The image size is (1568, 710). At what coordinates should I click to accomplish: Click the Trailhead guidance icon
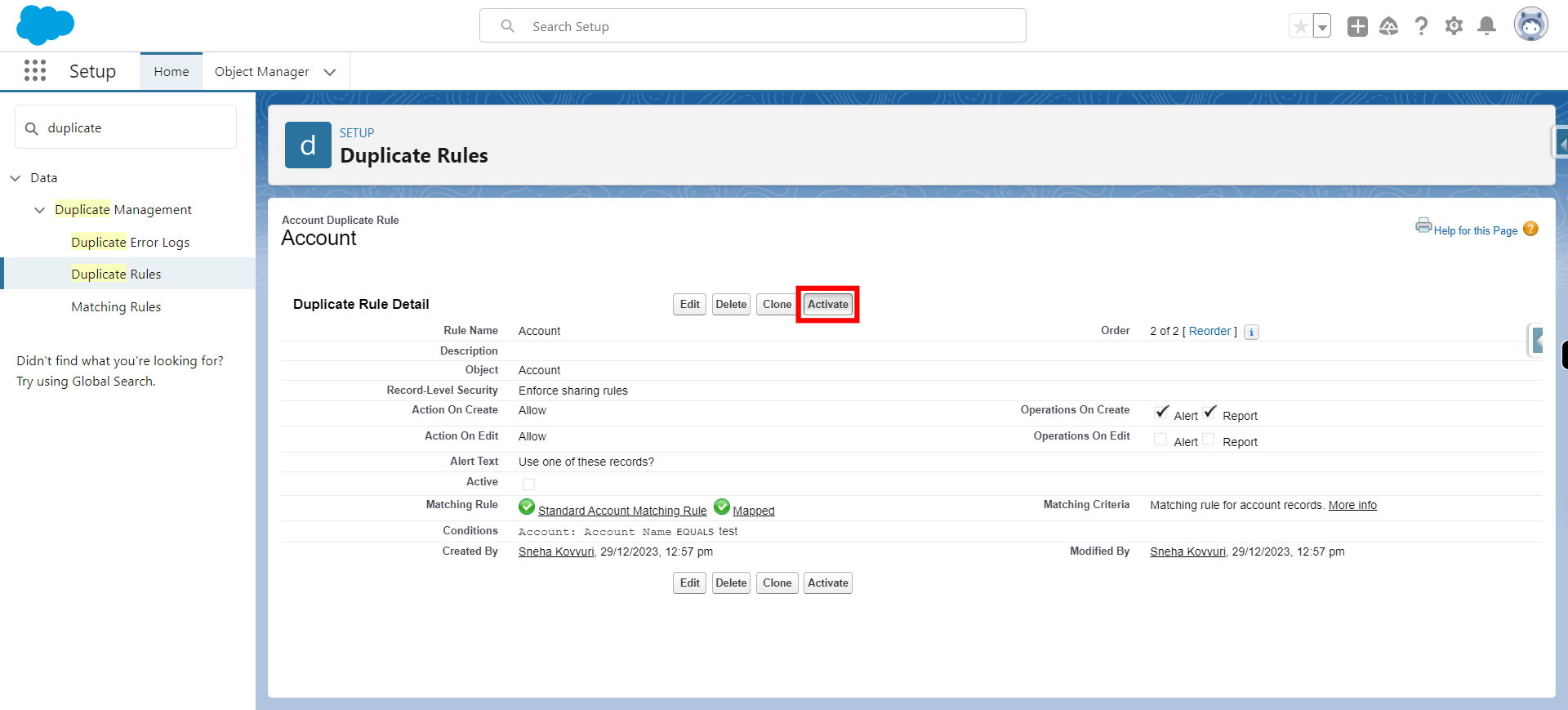click(x=1389, y=26)
